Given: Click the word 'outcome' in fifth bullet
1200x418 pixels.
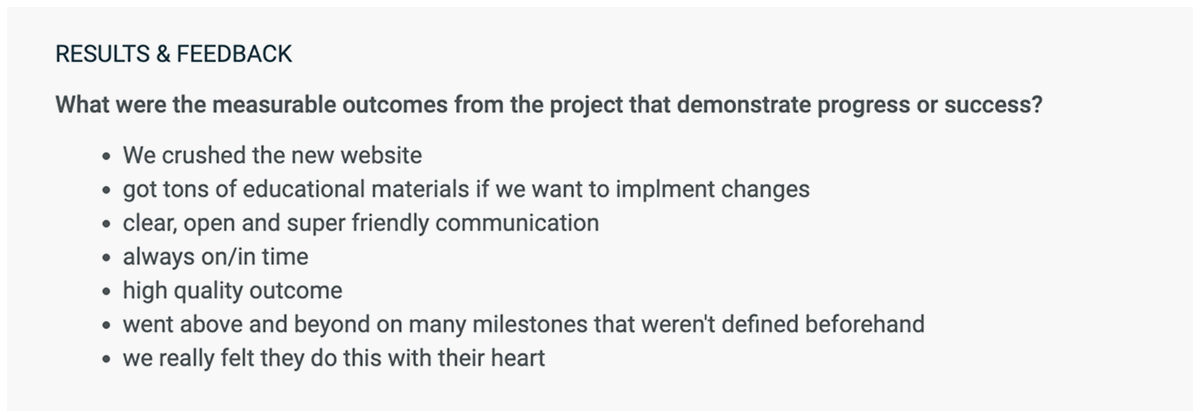Looking at the screenshot, I should (301, 291).
